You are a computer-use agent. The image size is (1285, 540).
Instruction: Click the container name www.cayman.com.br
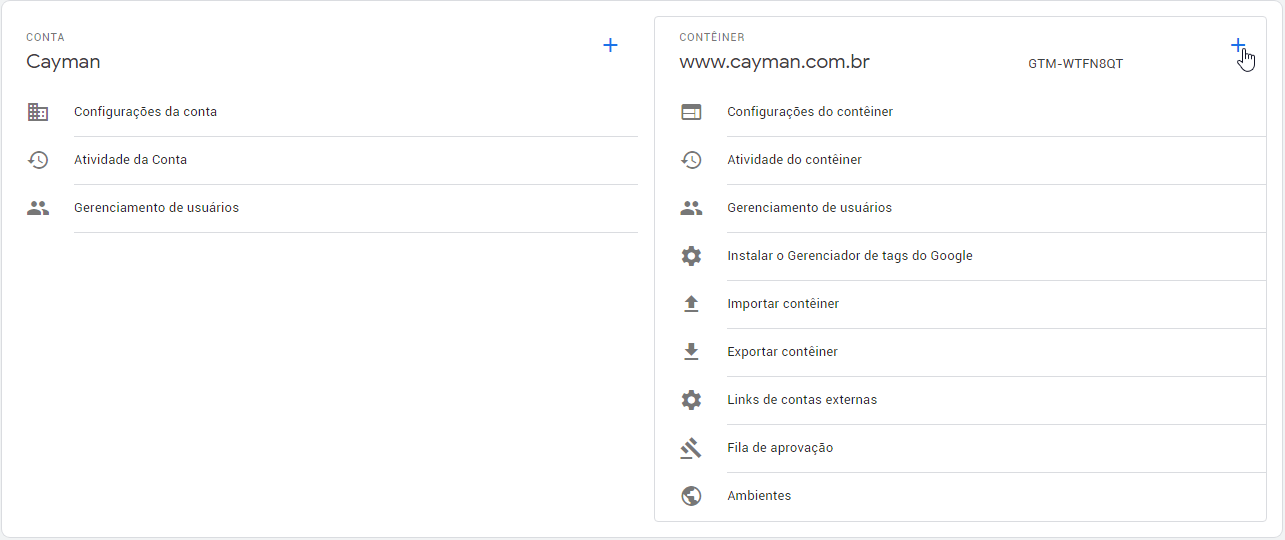point(774,62)
